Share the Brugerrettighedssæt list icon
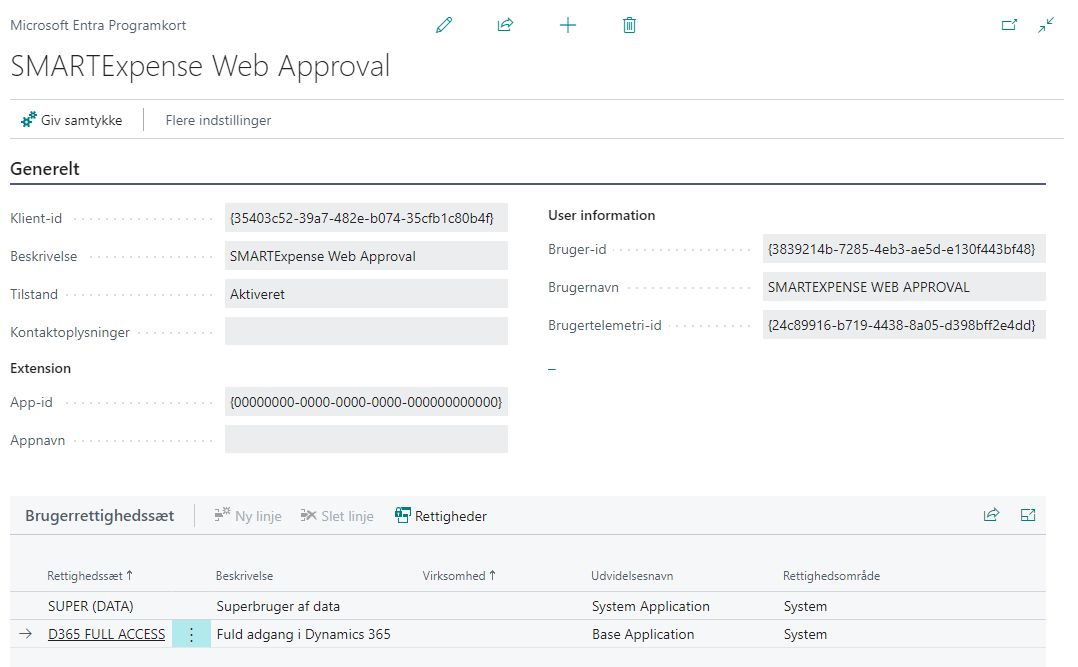 coord(991,515)
